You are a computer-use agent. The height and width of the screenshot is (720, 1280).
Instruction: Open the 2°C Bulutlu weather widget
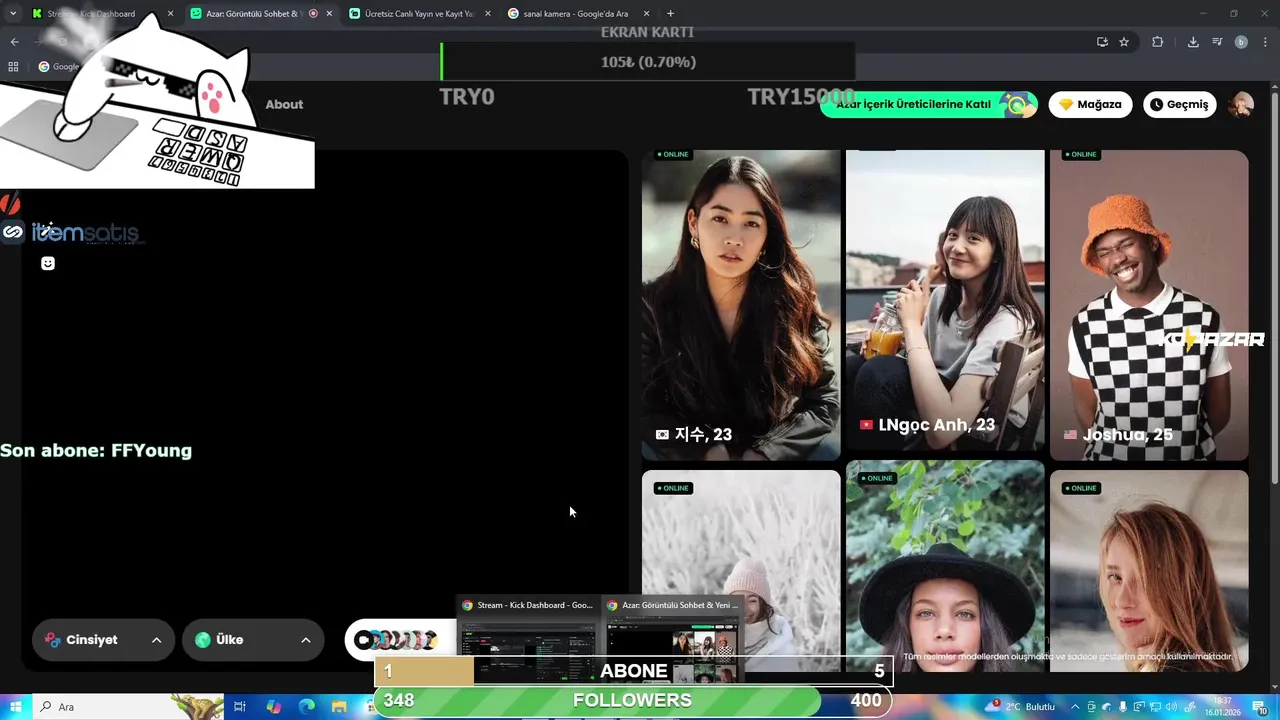1022,707
